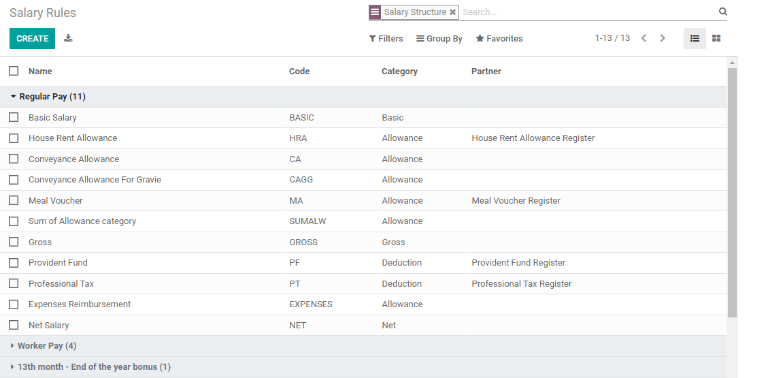Open the House Rent Allowance rule
Viewport: 768px width, 378px height.
[x=72, y=138]
